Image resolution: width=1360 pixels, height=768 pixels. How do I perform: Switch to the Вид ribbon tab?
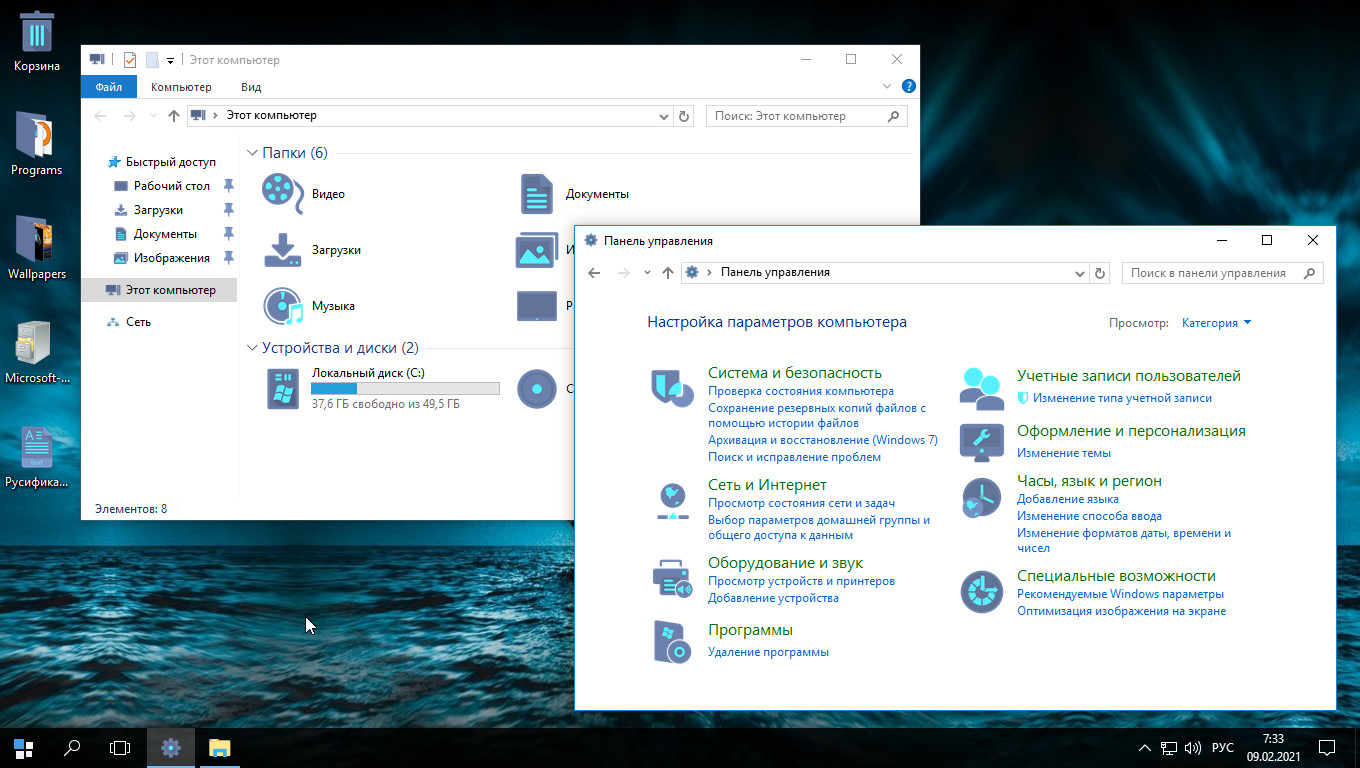[251, 87]
